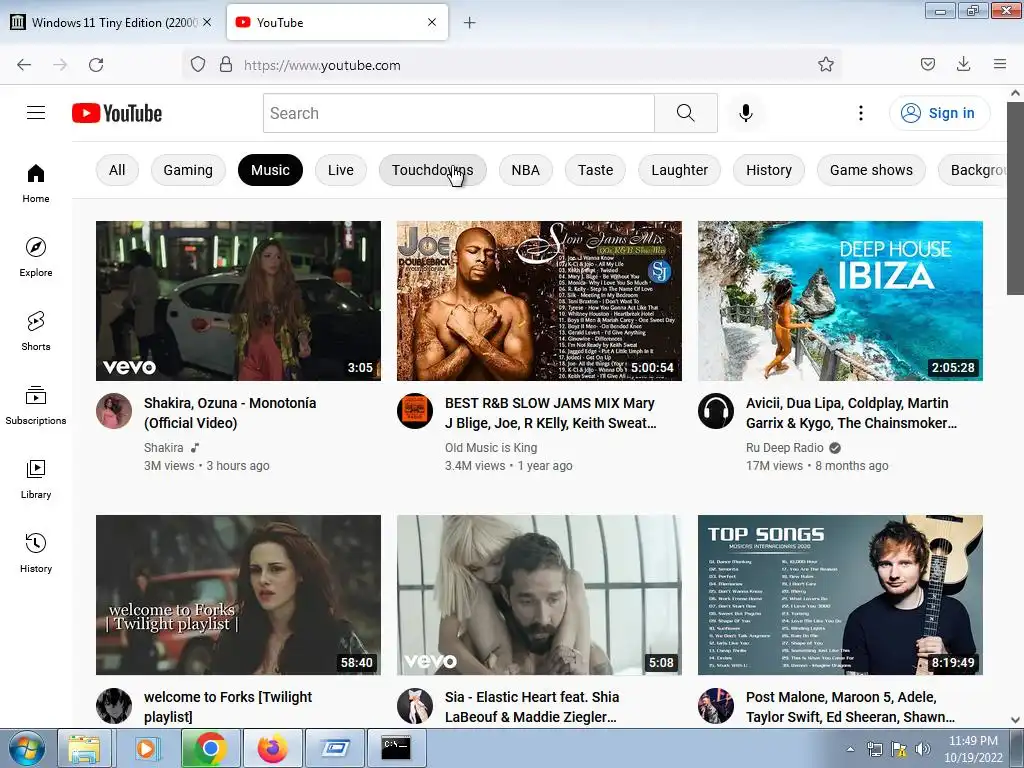This screenshot has height=768, width=1024.
Task: Select the Gaming filter chip
Action: [188, 170]
